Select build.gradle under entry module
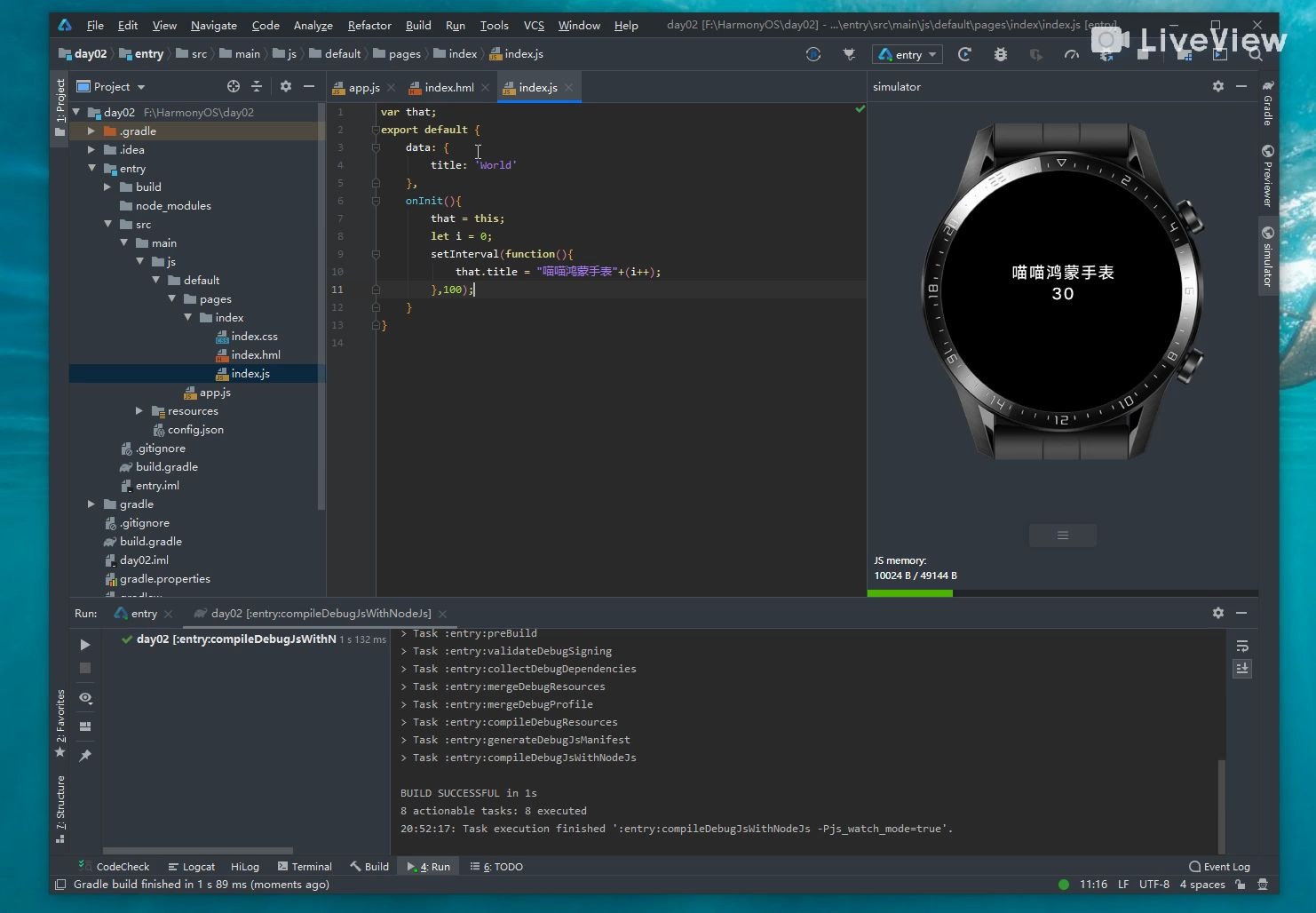This screenshot has width=1316, height=913. pyautogui.click(x=159, y=466)
